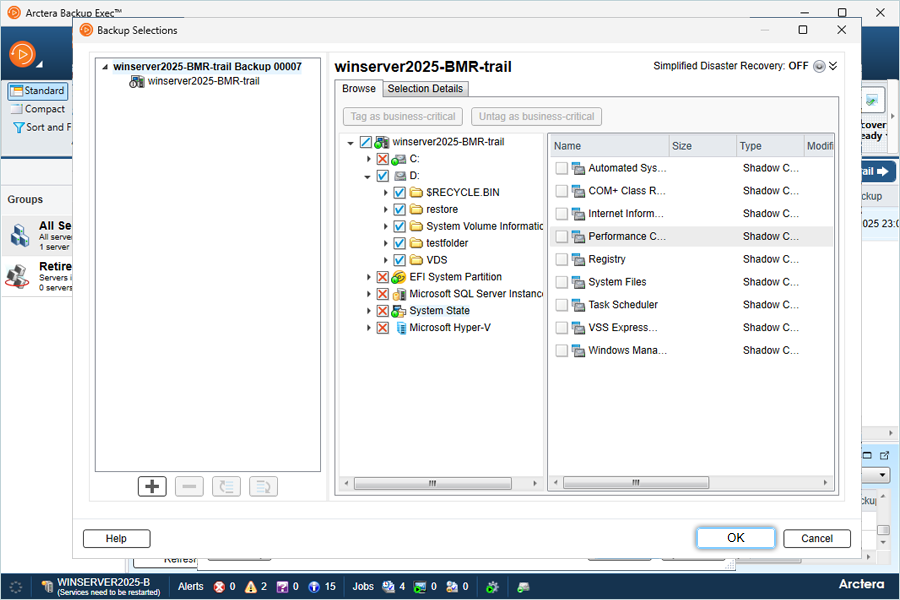Image resolution: width=900 pixels, height=600 pixels.
Task: Click the yellow warning alerts icon in status bar
Action: pyautogui.click(x=250, y=587)
